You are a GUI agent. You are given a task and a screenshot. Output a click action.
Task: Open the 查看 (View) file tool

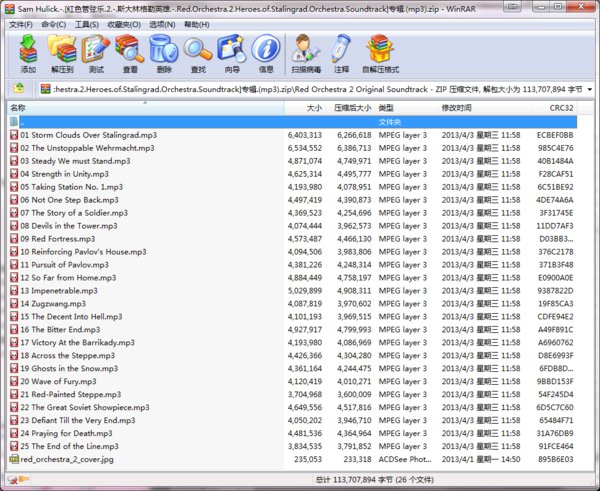point(130,53)
